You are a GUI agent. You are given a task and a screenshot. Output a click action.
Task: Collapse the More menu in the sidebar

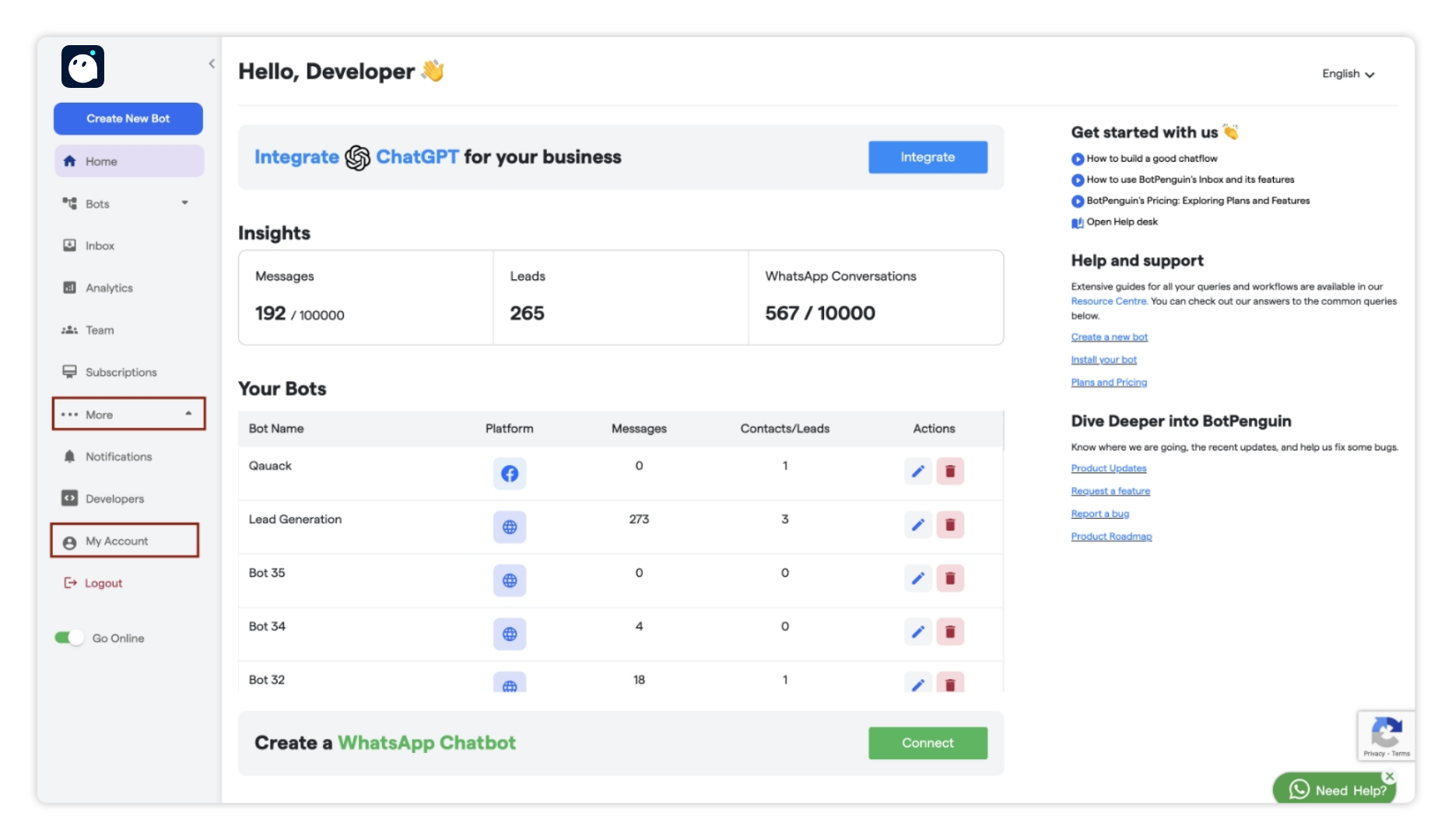[x=128, y=414]
